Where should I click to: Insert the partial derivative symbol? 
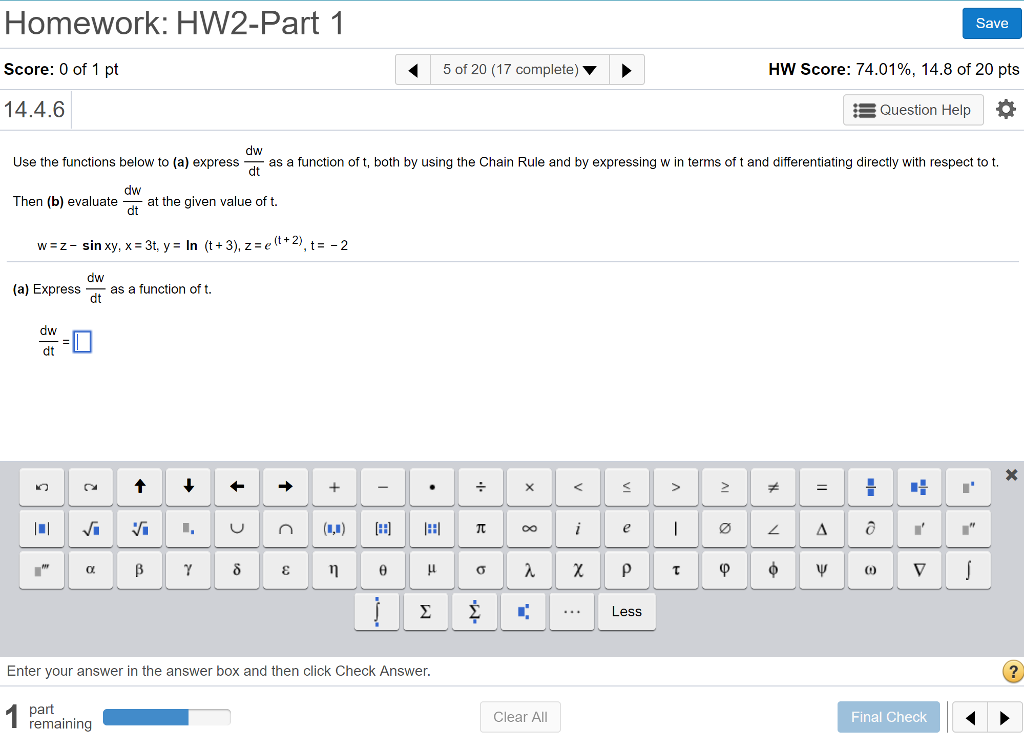coord(870,527)
